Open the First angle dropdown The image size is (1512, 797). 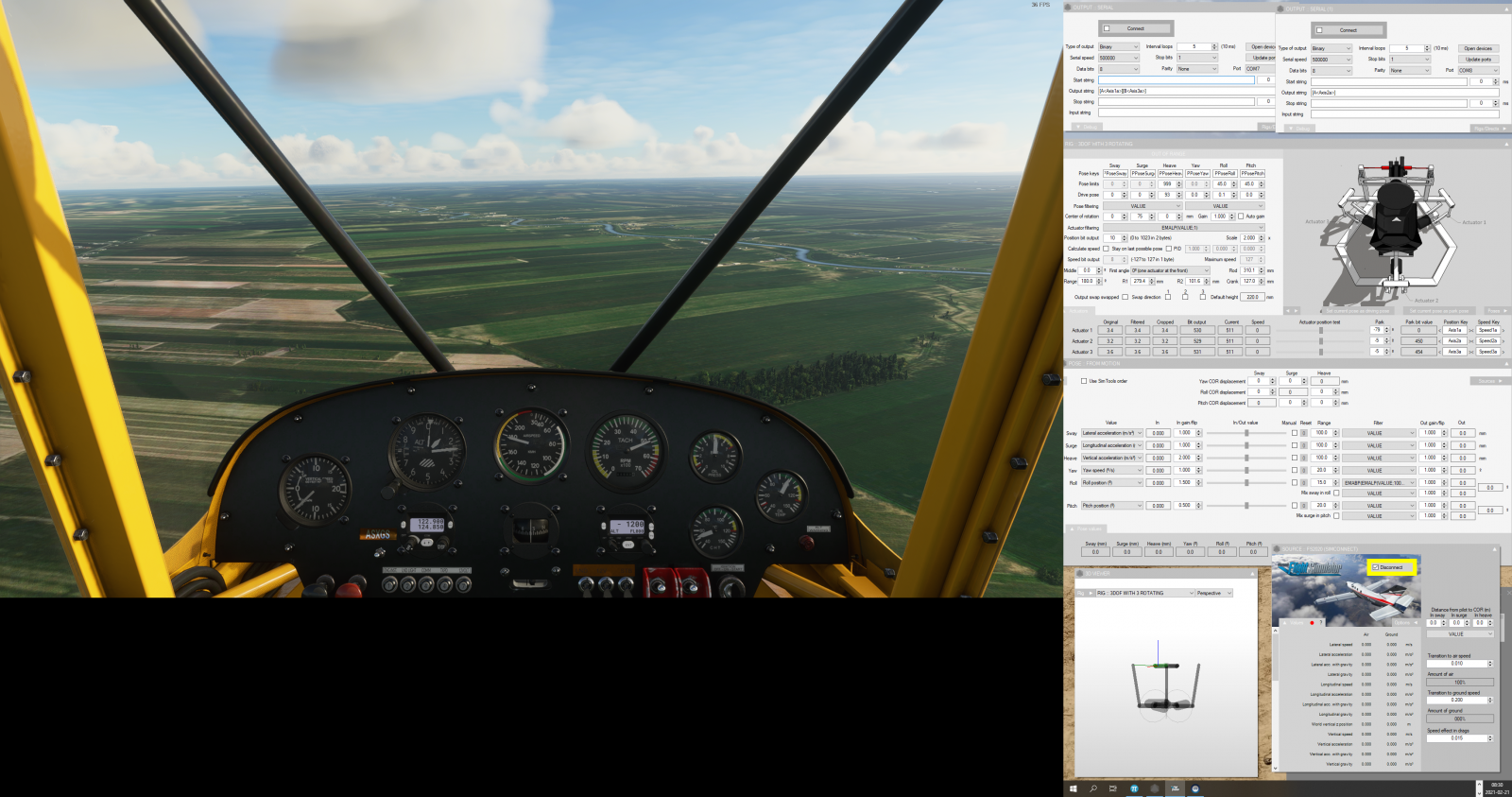1170,270
